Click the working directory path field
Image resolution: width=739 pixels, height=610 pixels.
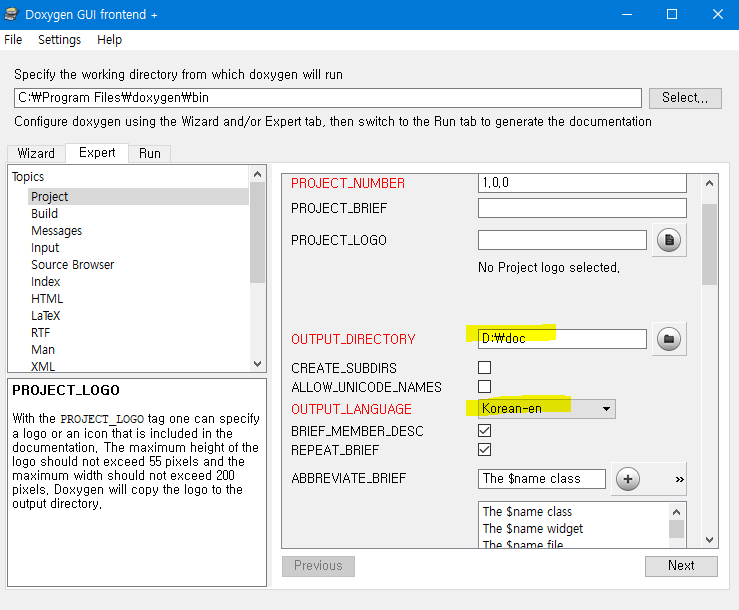328,98
